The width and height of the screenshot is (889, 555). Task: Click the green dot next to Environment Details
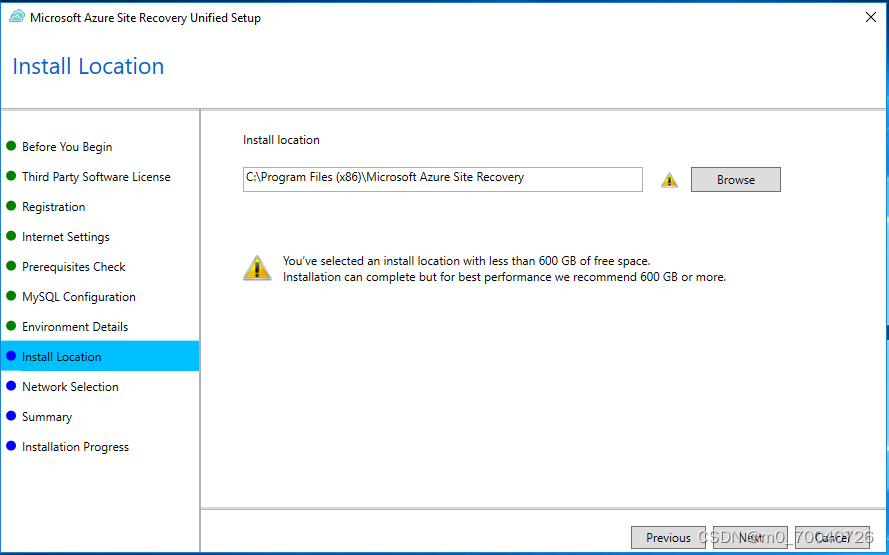[11, 327]
